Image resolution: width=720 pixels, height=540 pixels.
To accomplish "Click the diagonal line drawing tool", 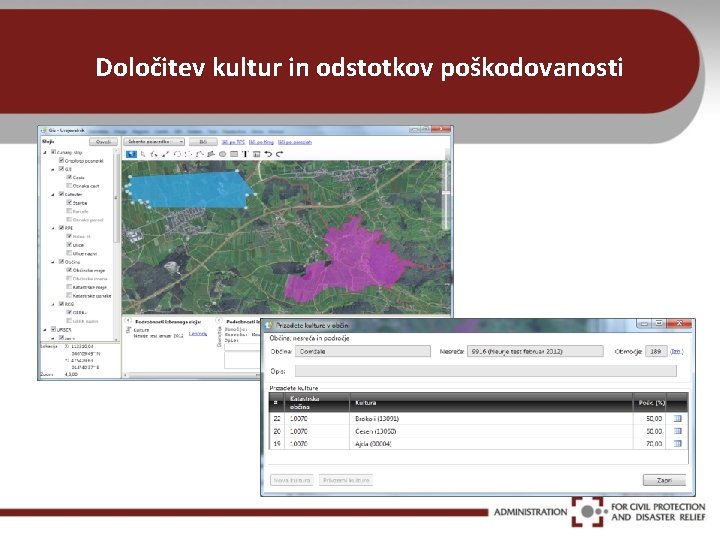I will click(x=166, y=154).
